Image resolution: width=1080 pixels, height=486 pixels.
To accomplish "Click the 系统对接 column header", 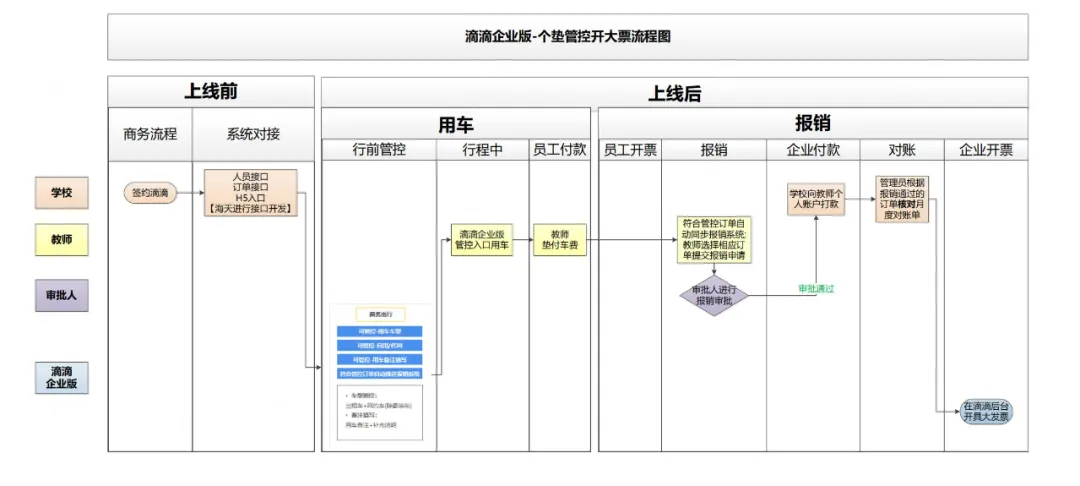I will pyautogui.click(x=253, y=134).
